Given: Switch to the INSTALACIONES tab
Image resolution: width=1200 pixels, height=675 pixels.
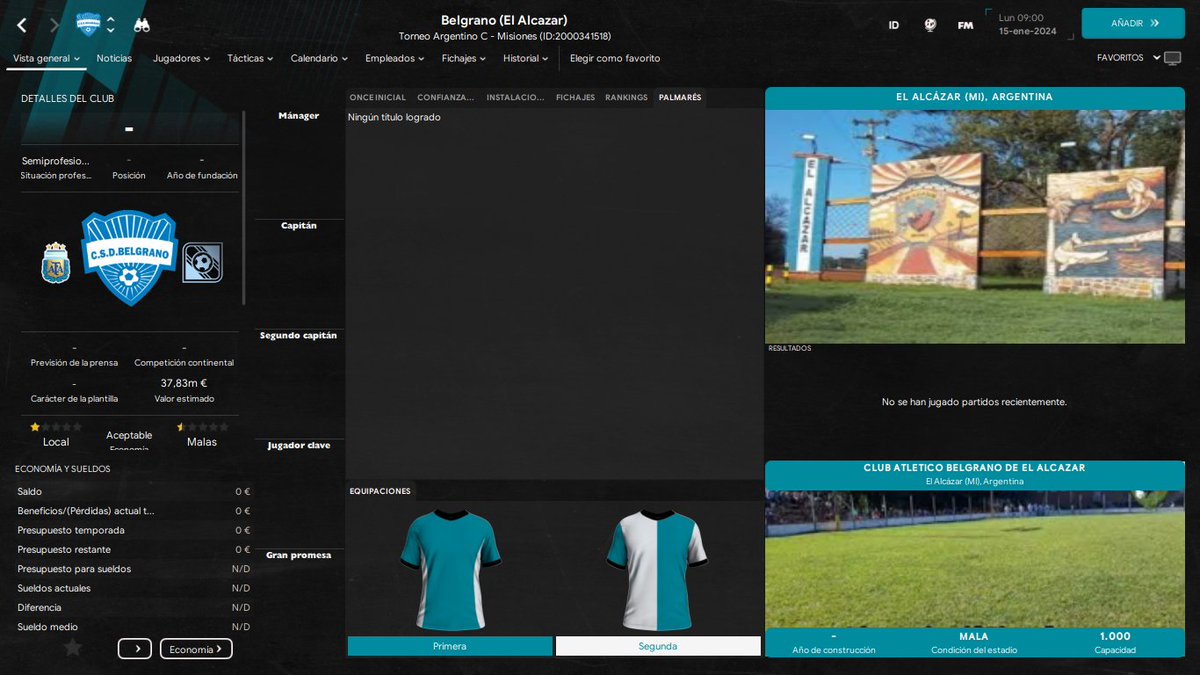Looking at the screenshot, I should pyautogui.click(x=516, y=98).
